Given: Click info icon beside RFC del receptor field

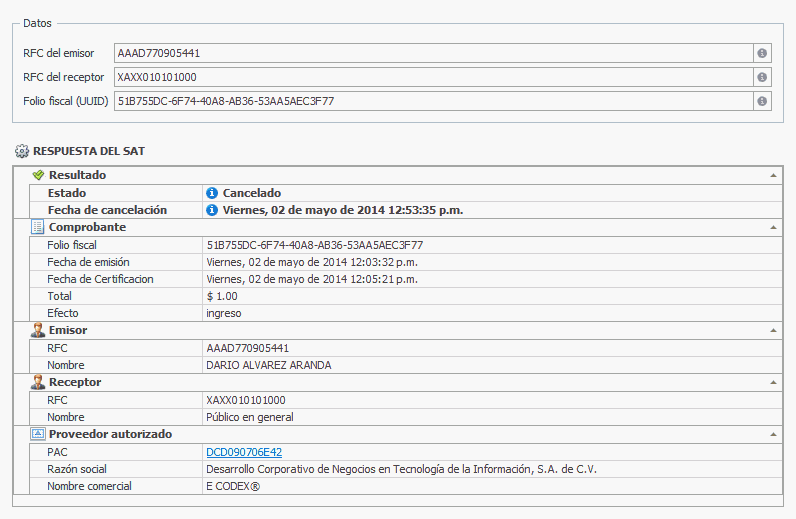Looking at the screenshot, I should coord(762,78).
